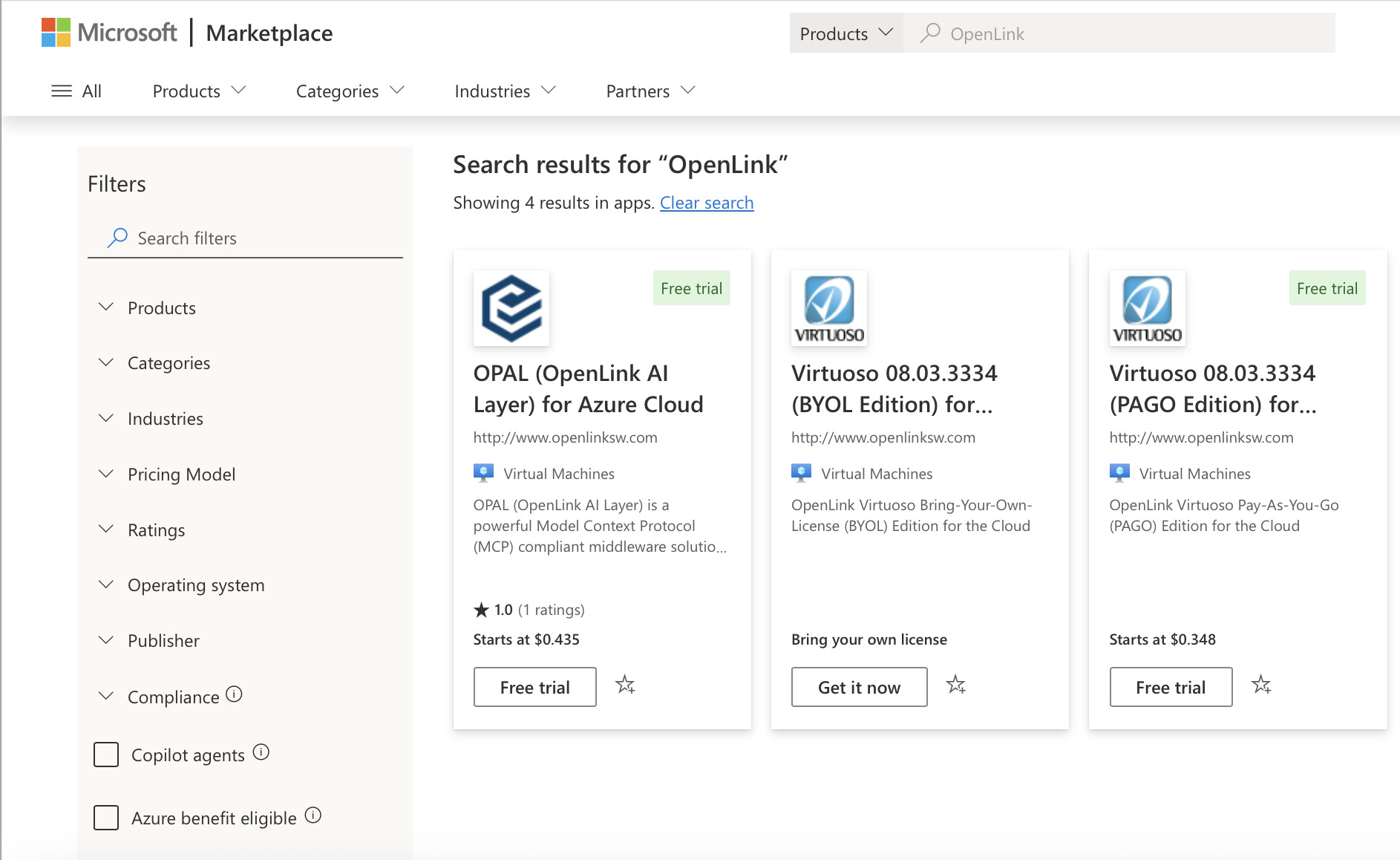Expand the Operating system filter section
1400x860 pixels.
pos(195,585)
